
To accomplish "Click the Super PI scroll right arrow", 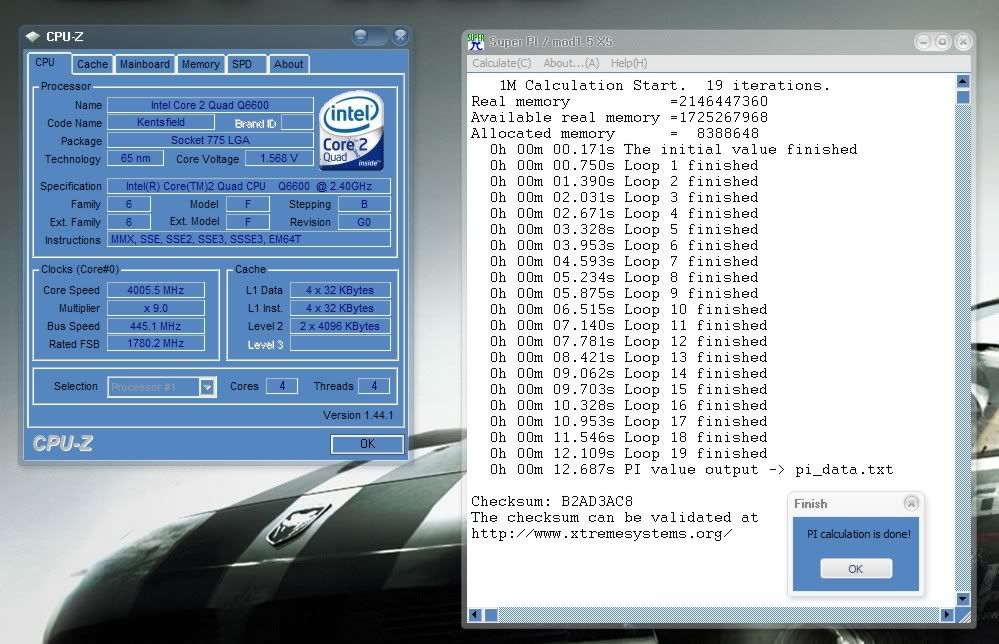I will pyautogui.click(x=947, y=615).
